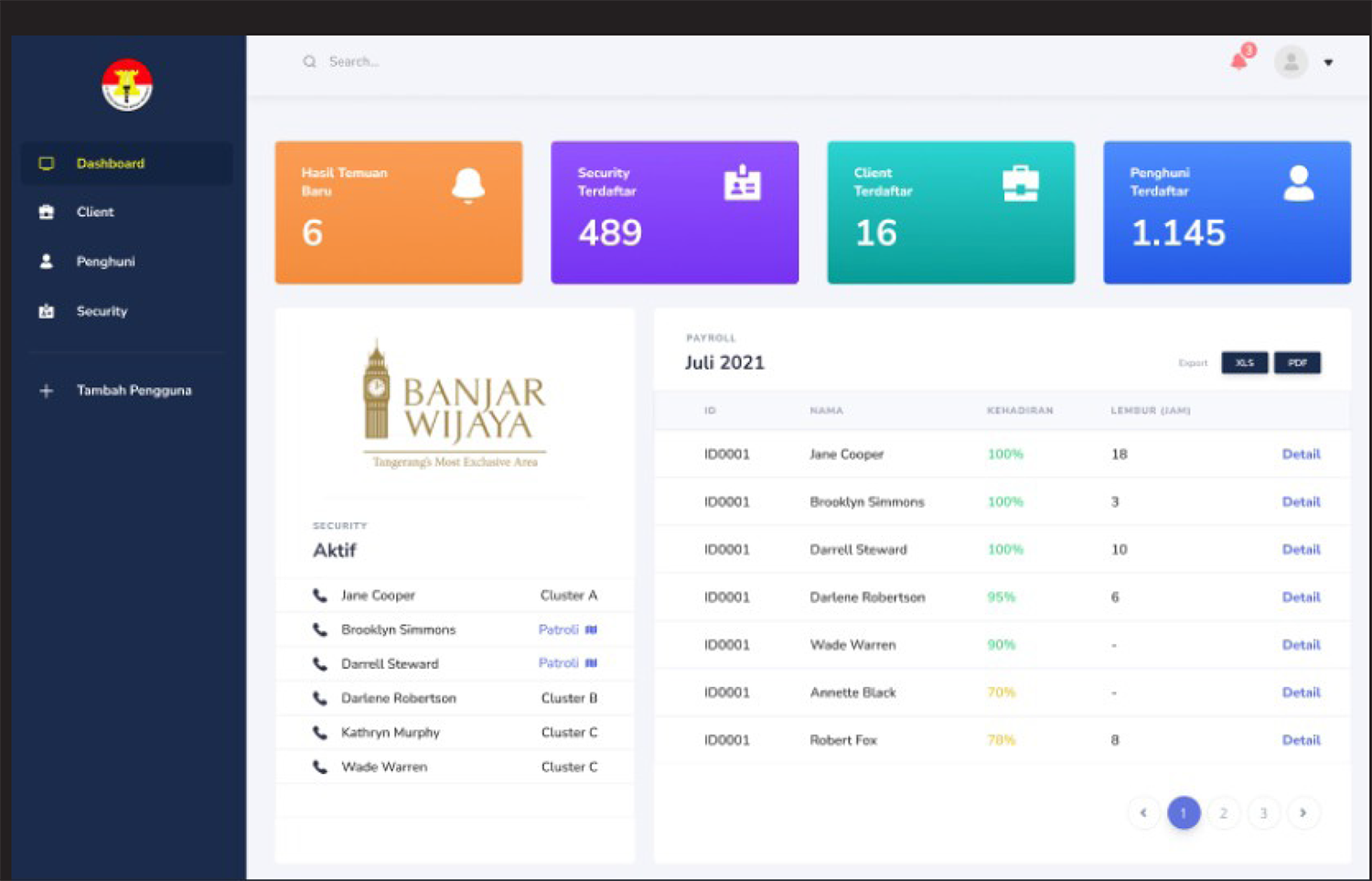
Task: Click the ID badge icon on Security Terdaftar card
Action: [x=742, y=183]
